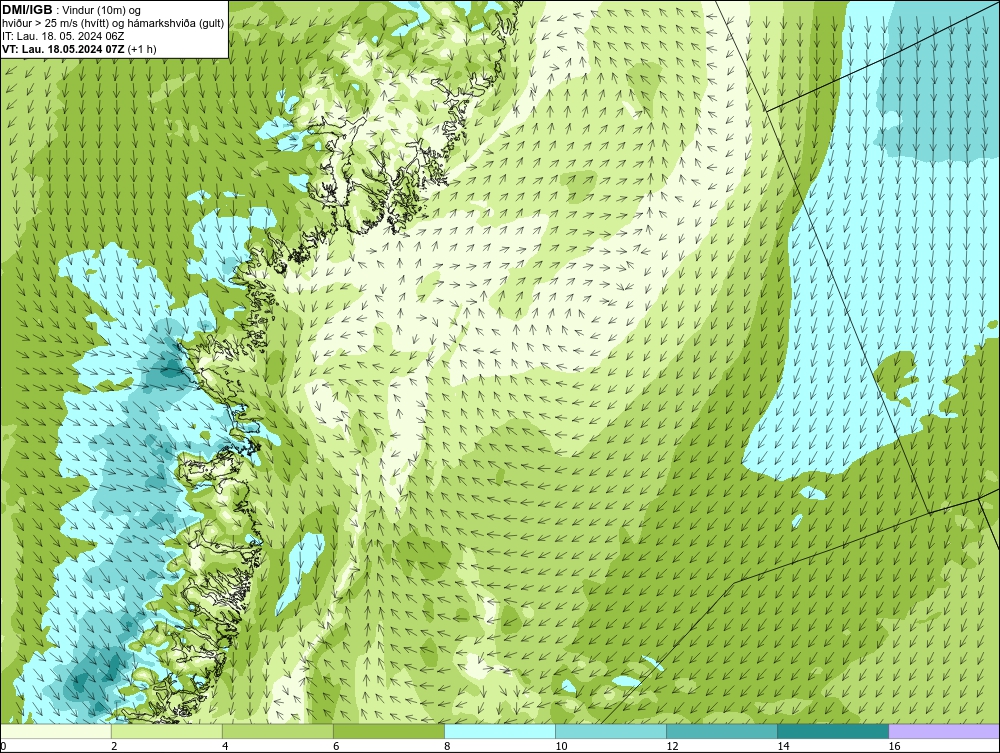
Task: Click the 6–8 m/s dark green legend swatch
Action: pyautogui.click(x=388, y=731)
